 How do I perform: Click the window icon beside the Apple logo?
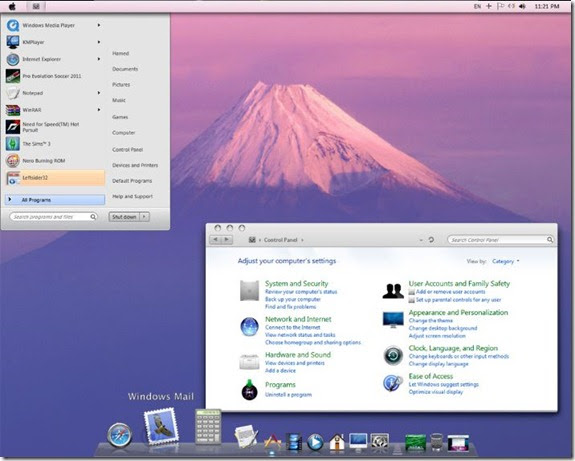(x=36, y=6)
